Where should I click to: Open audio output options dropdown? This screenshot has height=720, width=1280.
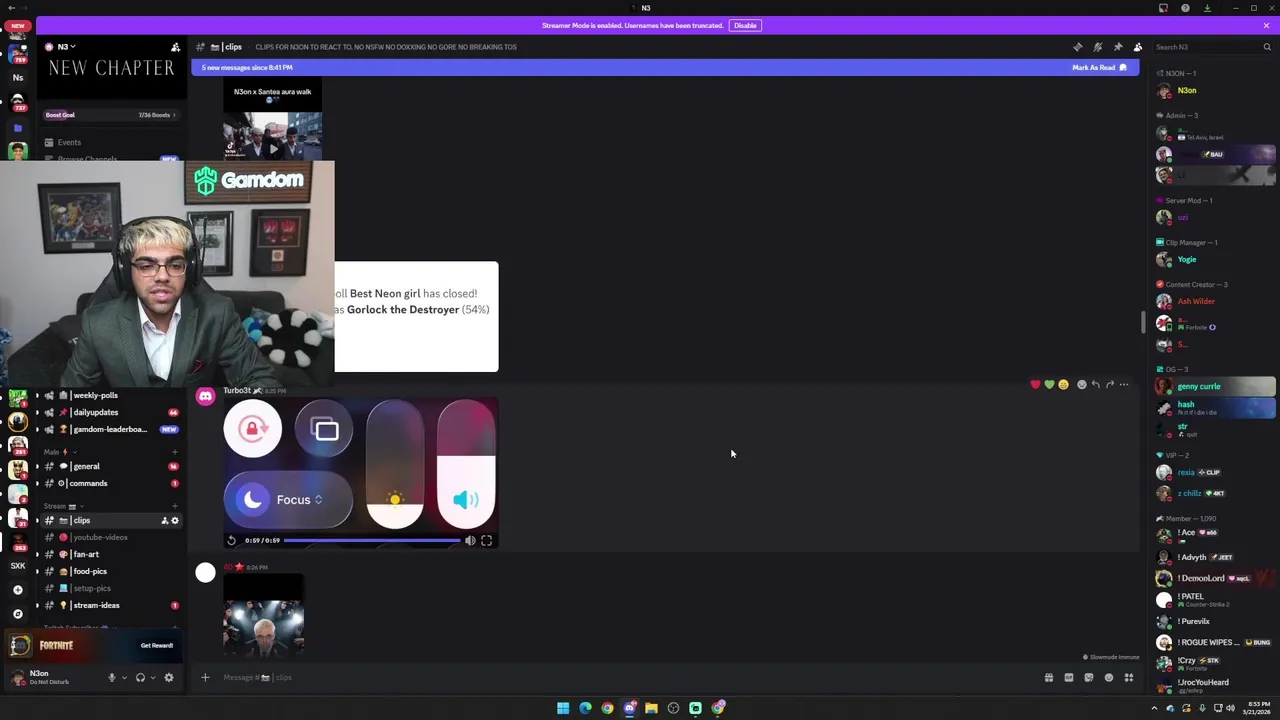tap(153, 677)
